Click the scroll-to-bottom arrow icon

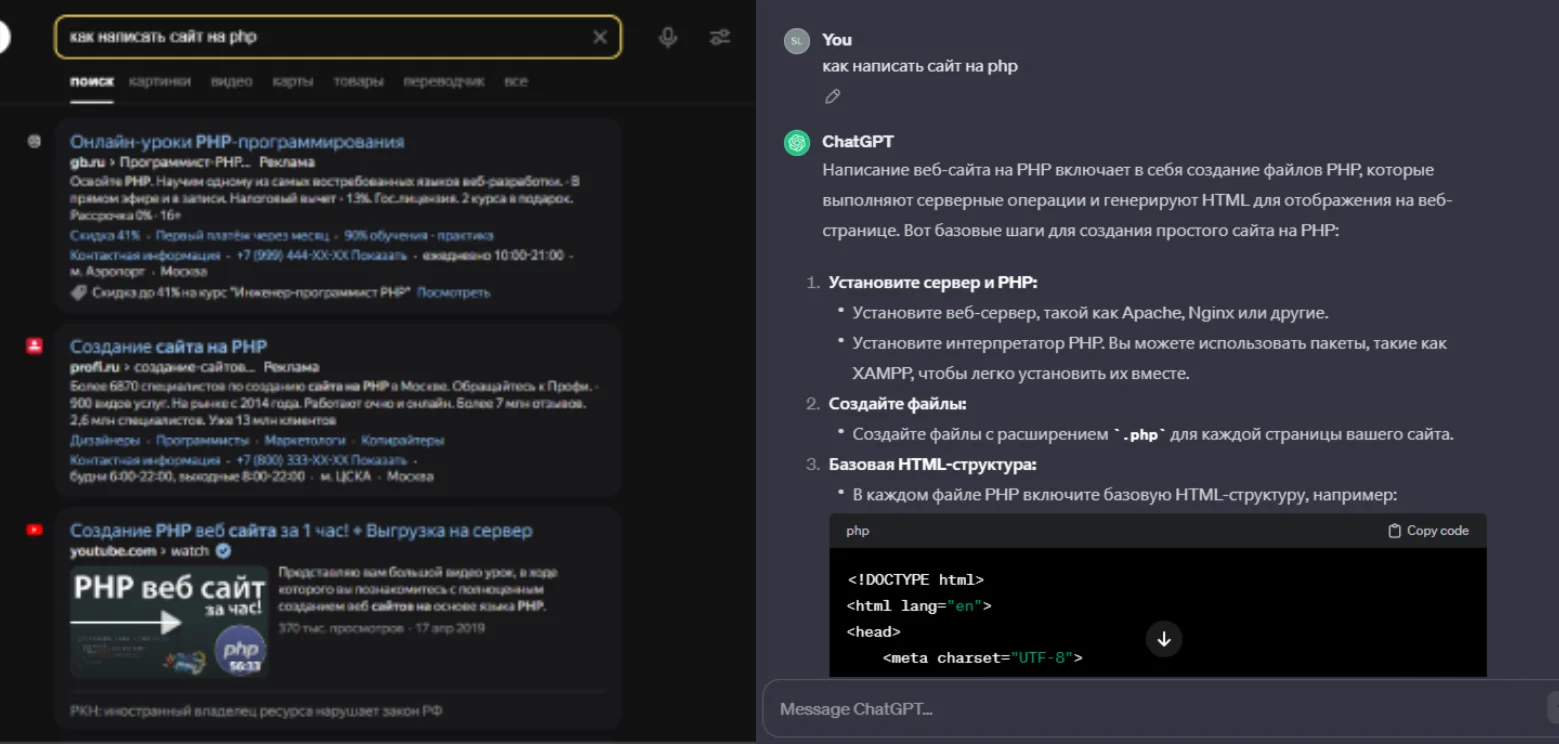tap(1164, 639)
